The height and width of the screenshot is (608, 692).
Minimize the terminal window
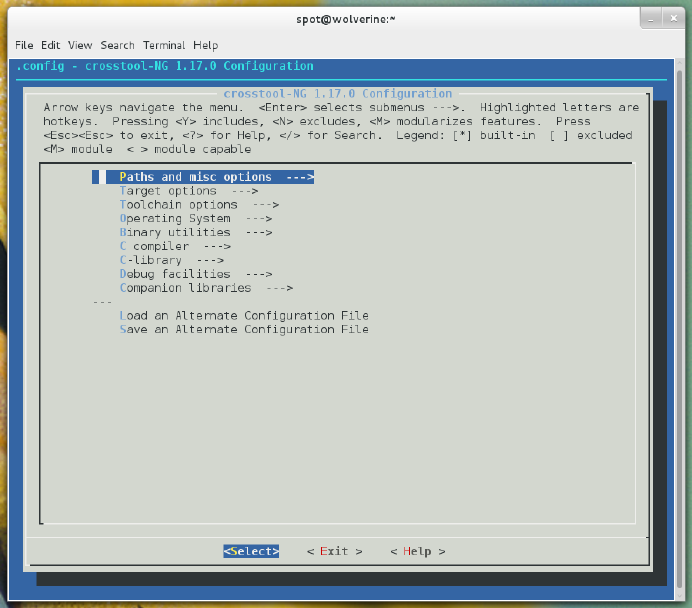click(651, 19)
